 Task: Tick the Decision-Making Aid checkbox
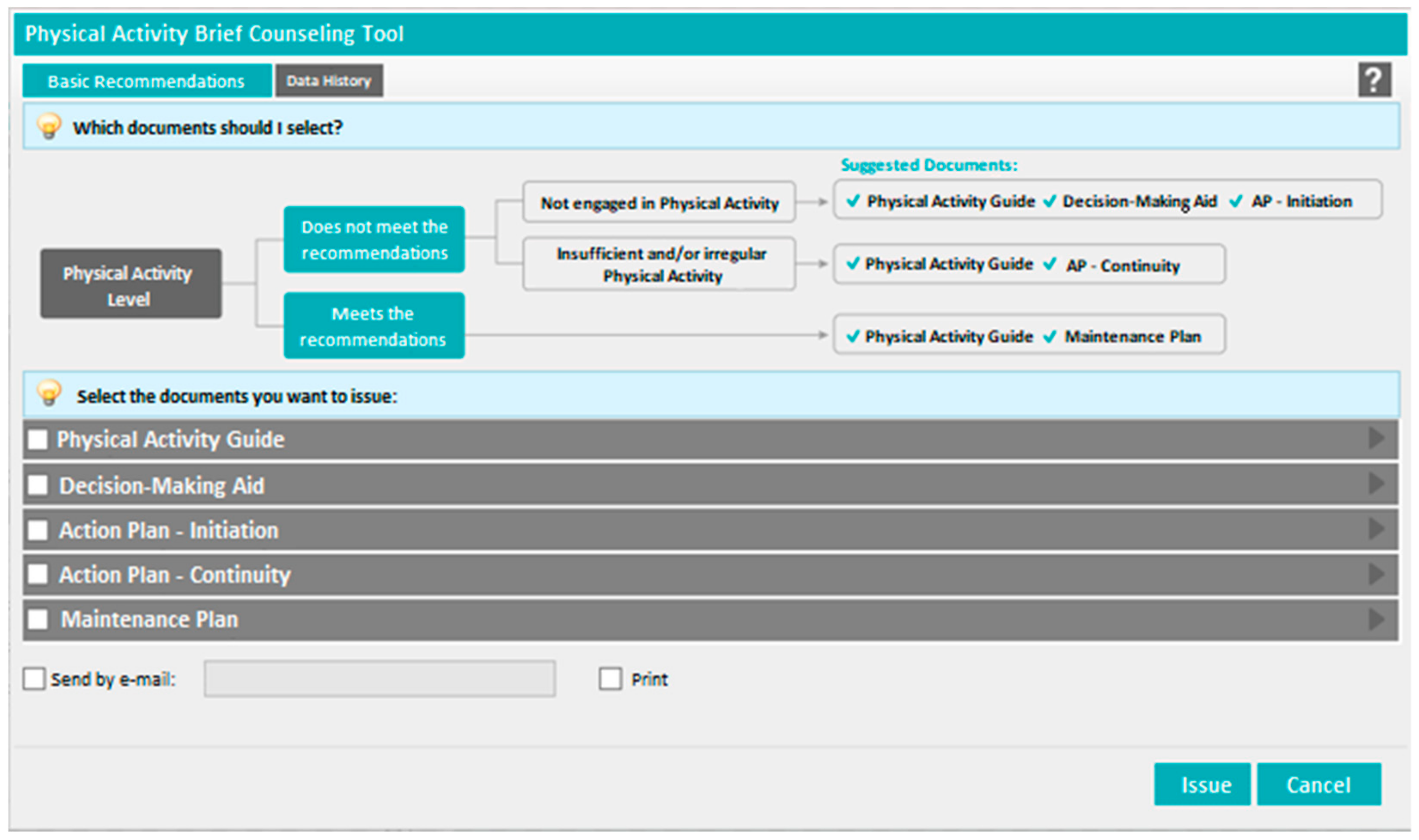[38, 485]
